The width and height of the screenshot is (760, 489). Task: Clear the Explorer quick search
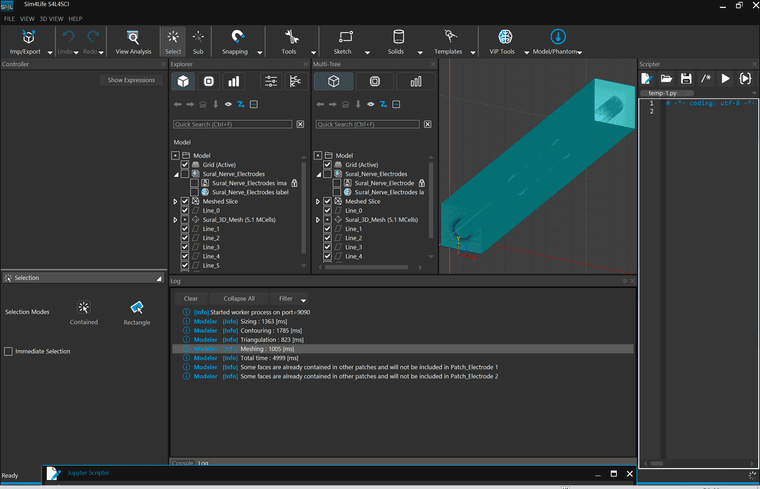[300, 125]
